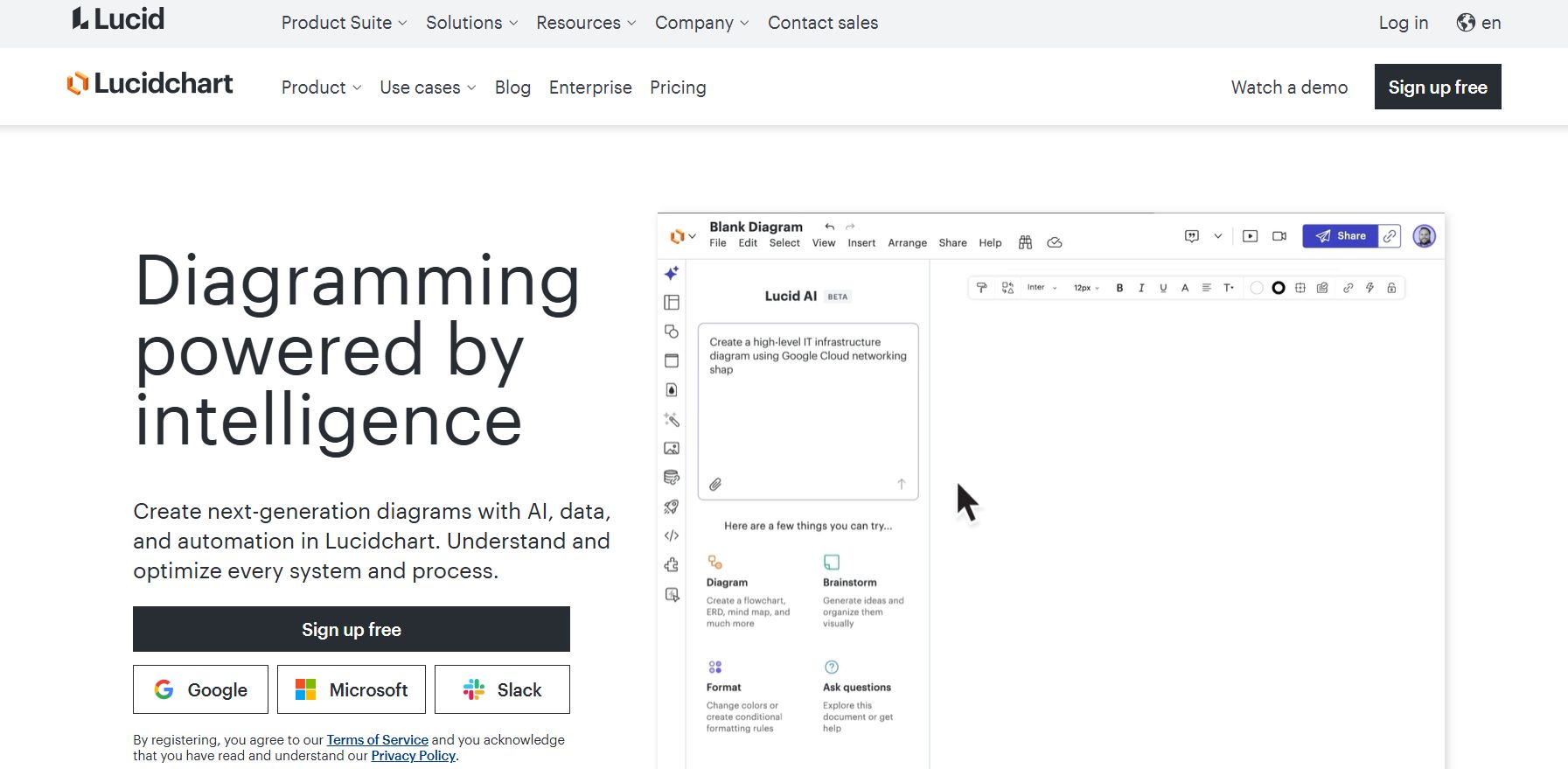Copy share link chain icon
The height and width of the screenshot is (769, 1568).
pyautogui.click(x=1390, y=236)
